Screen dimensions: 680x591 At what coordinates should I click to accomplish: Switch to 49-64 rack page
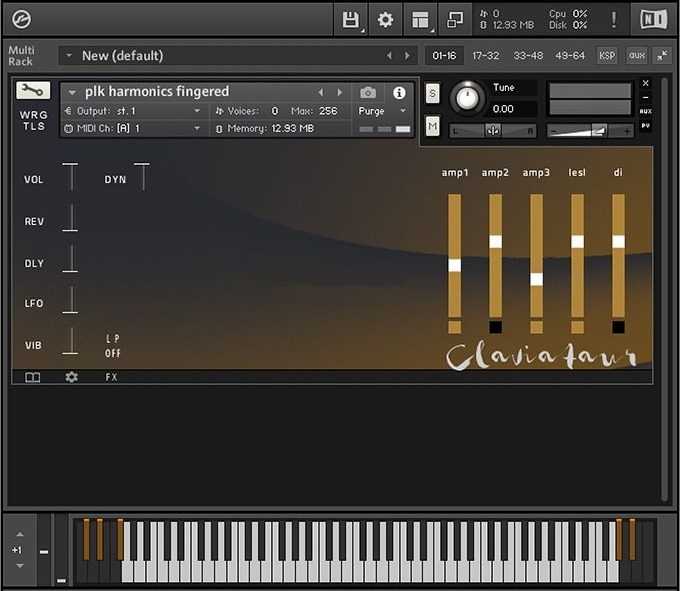pyautogui.click(x=570, y=56)
